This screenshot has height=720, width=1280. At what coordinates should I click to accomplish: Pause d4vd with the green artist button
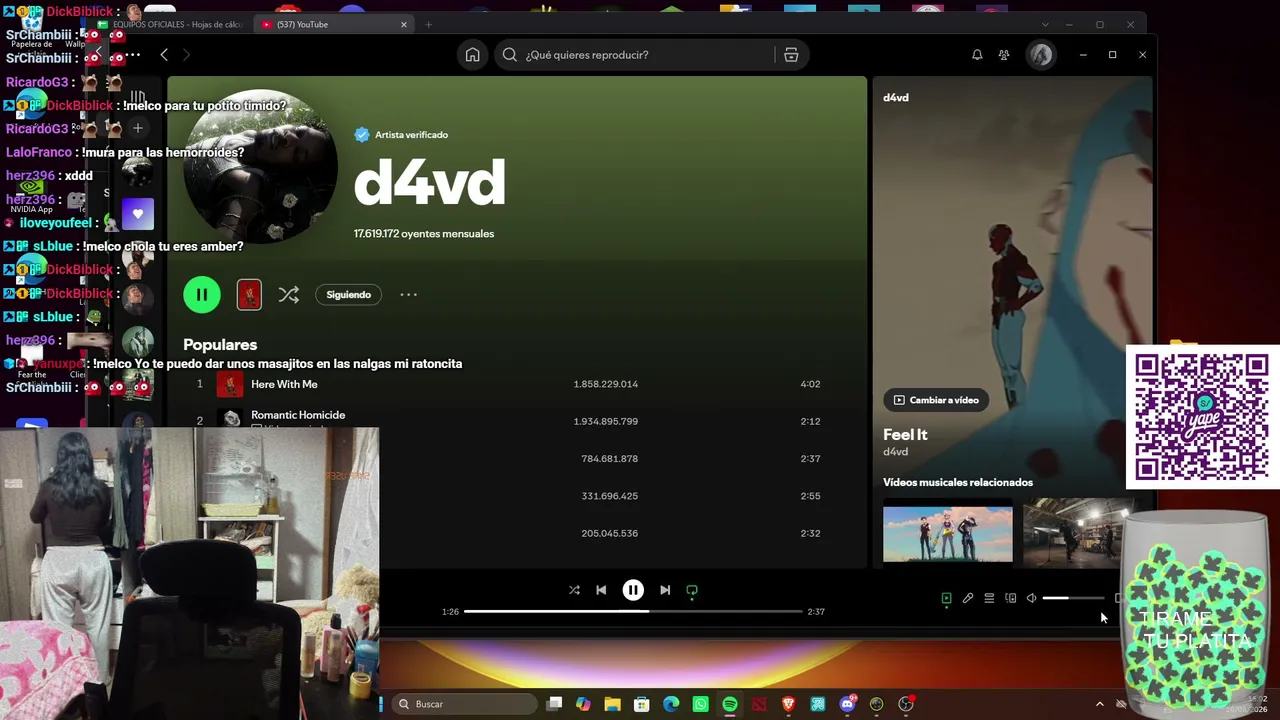202,294
